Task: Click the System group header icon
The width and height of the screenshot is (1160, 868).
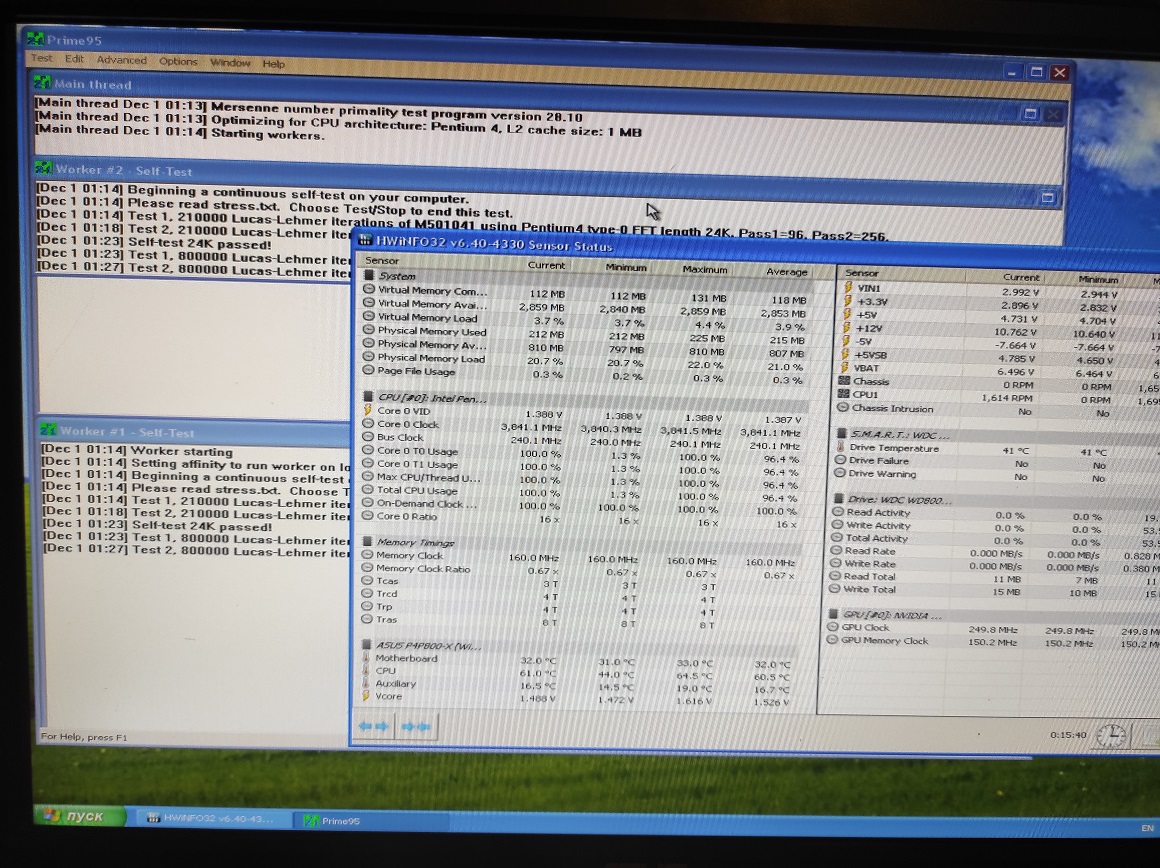Action: pyautogui.click(x=368, y=275)
